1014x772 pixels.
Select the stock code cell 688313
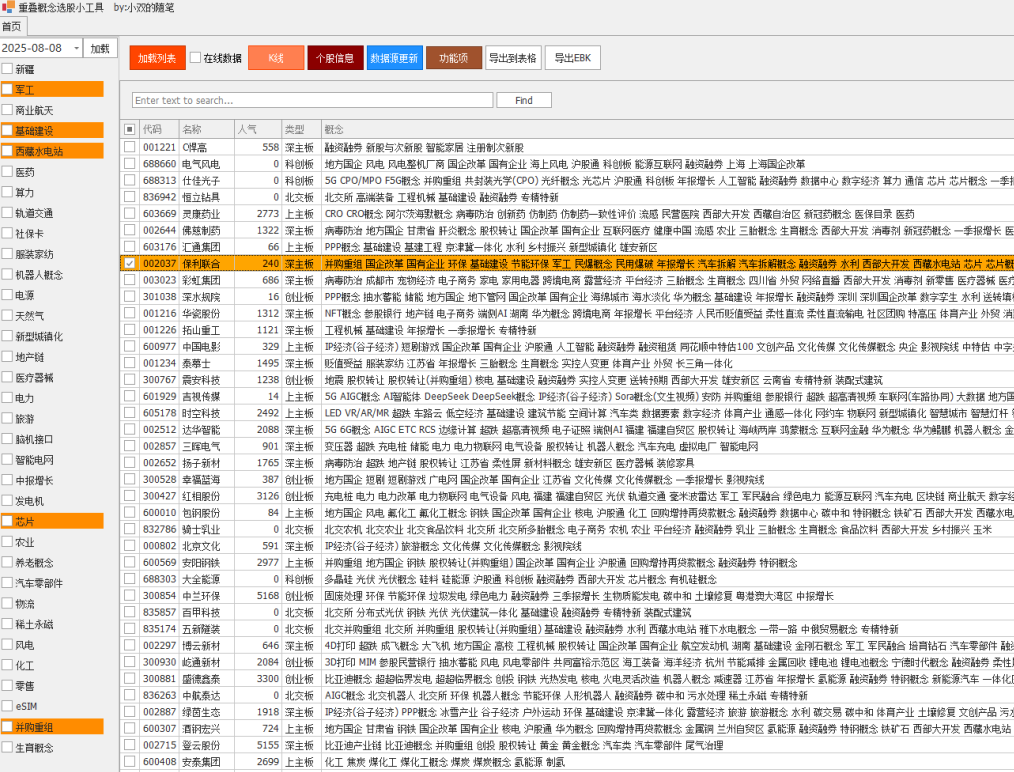[159, 180]
